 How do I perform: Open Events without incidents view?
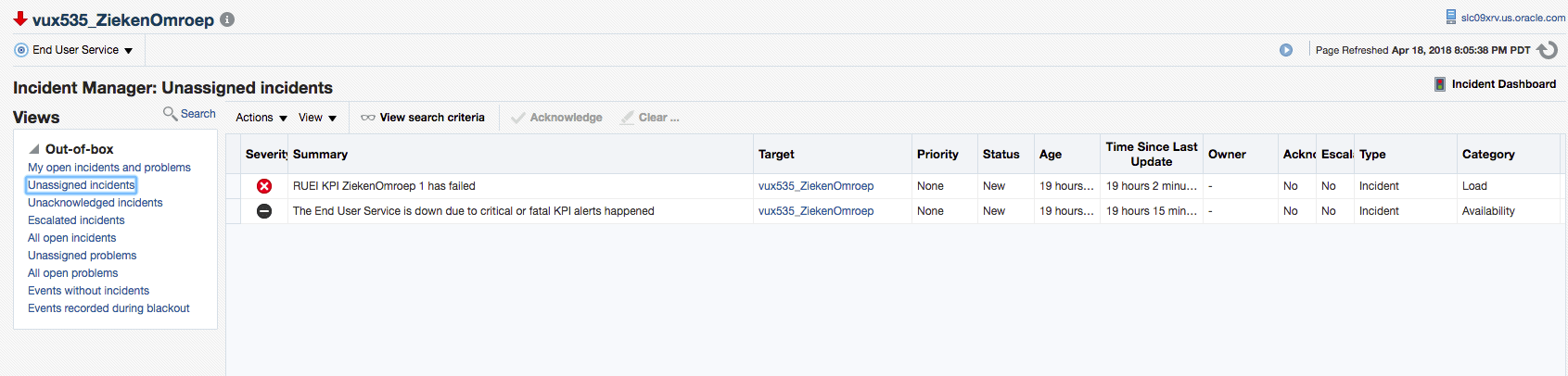88,291
